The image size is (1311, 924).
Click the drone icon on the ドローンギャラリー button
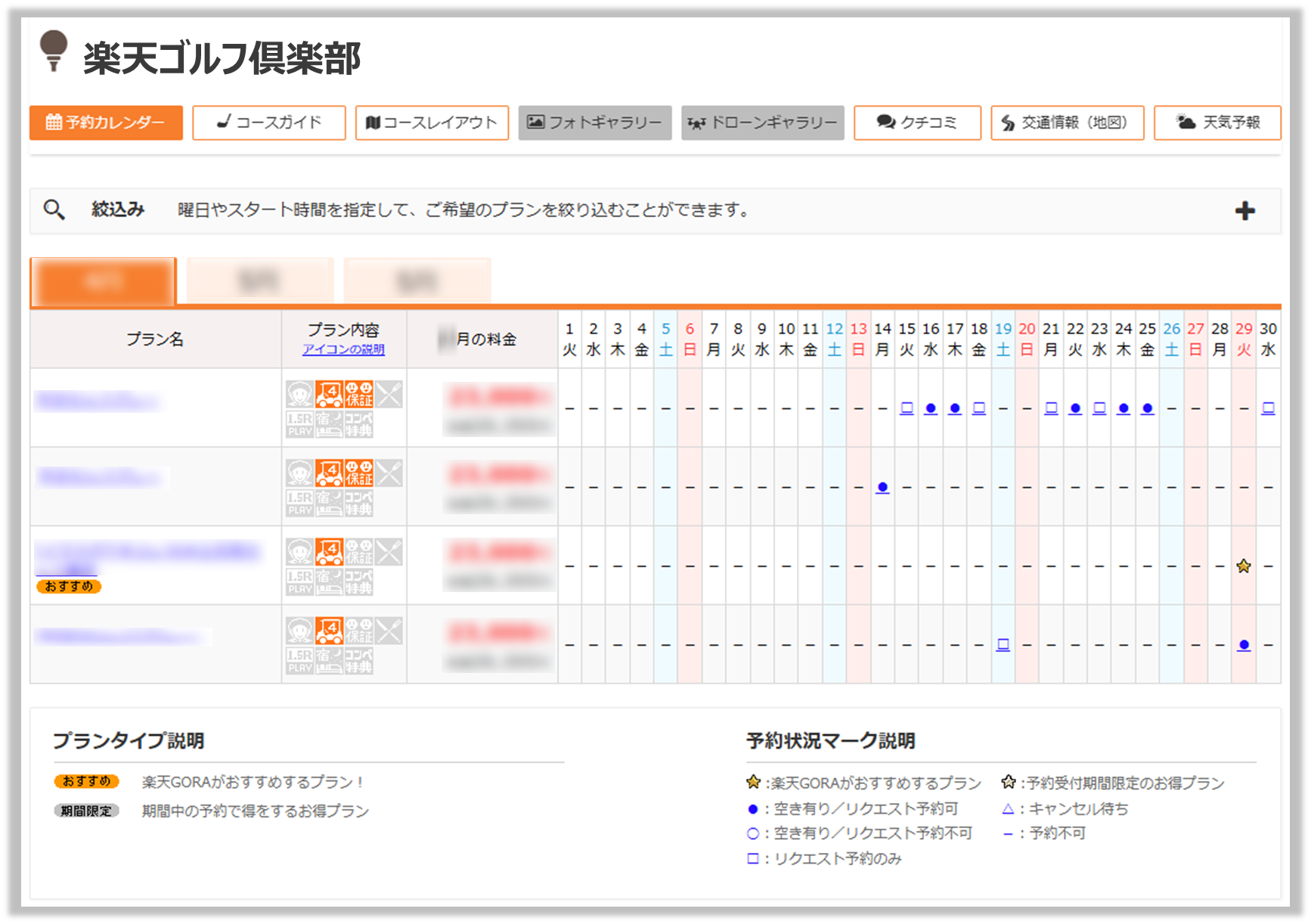pyautogui.click(x=698, y=122)
